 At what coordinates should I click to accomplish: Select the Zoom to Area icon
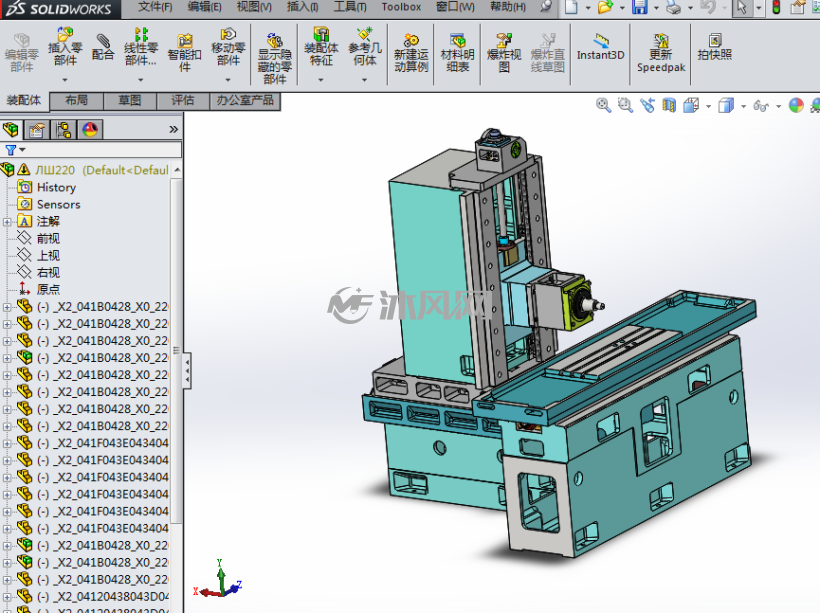(625, 105)
